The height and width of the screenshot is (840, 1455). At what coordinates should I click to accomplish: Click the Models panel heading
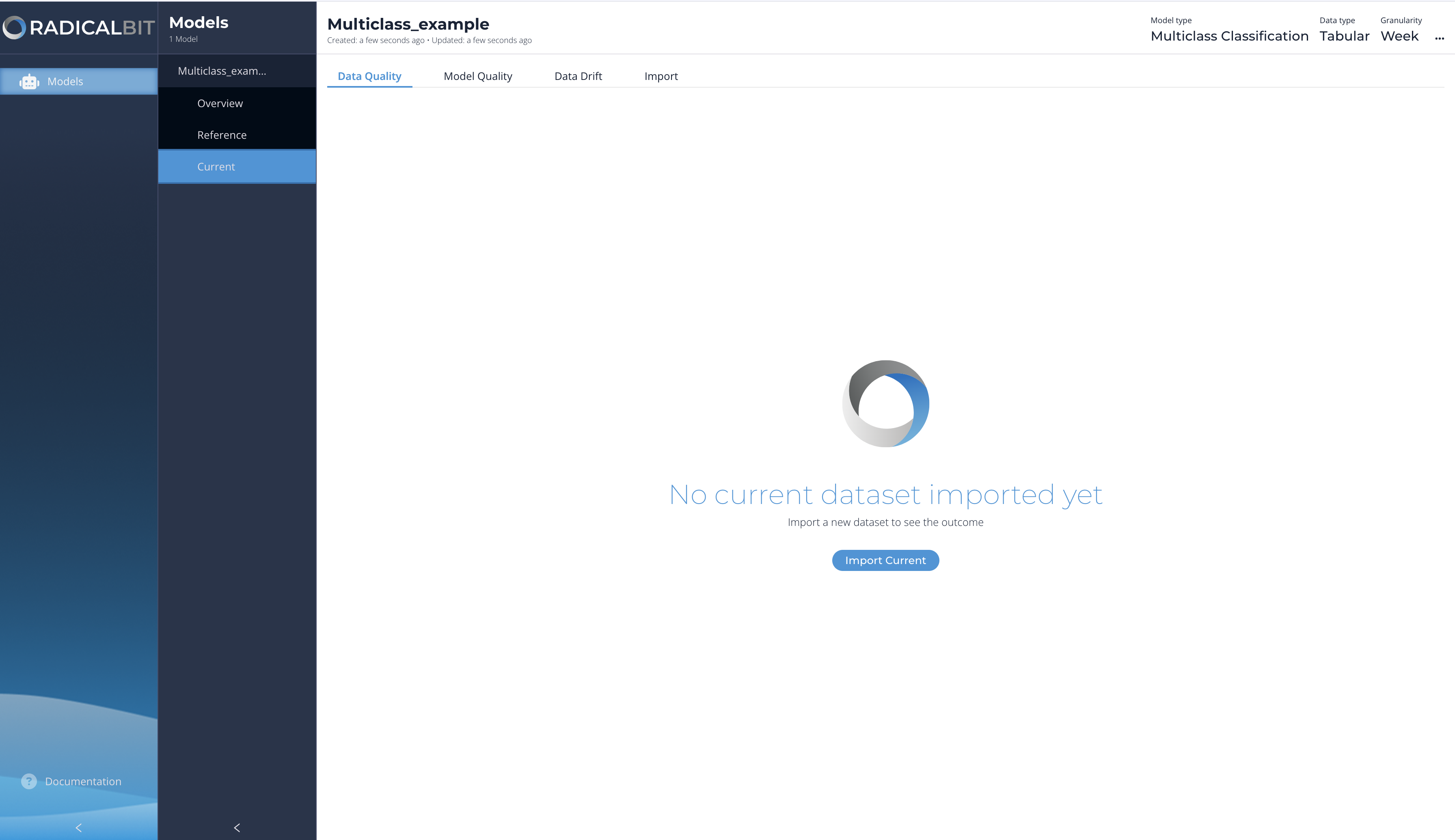(x=199, y=22)
